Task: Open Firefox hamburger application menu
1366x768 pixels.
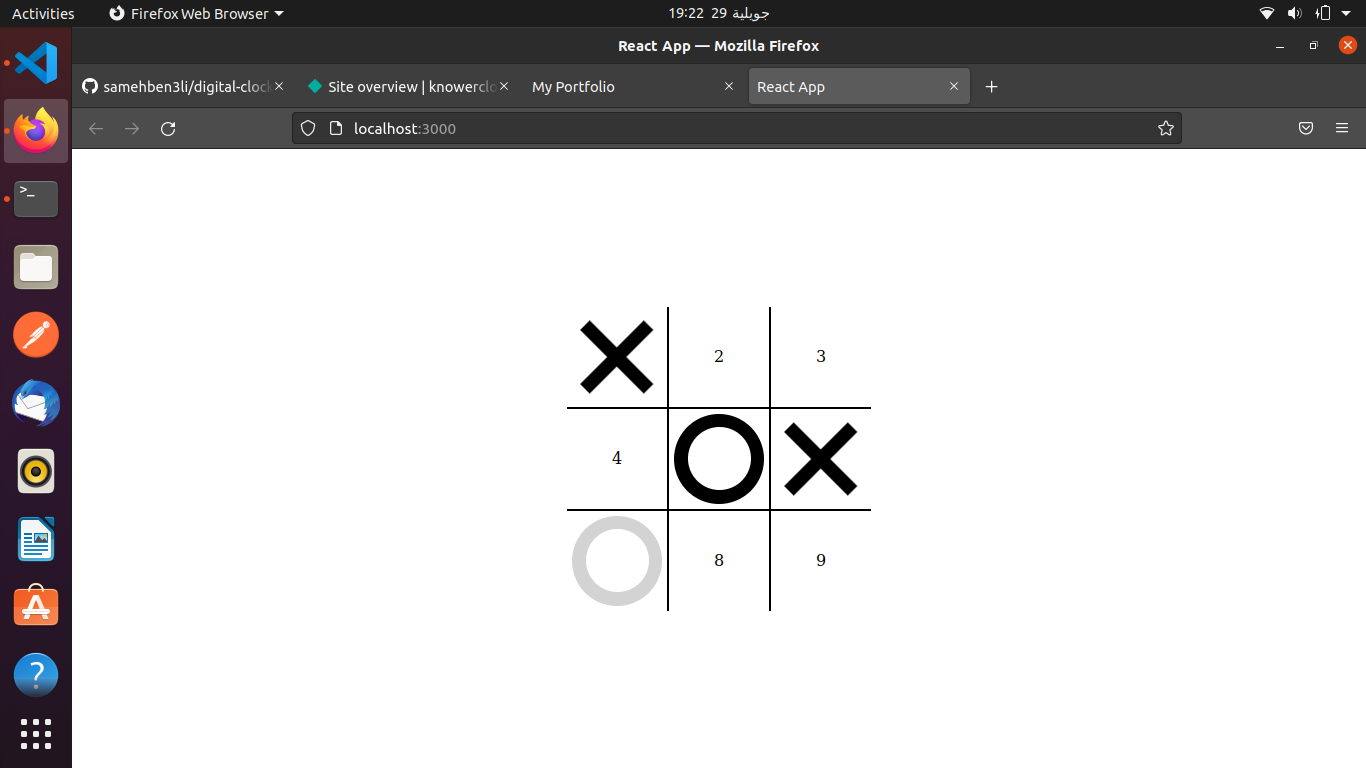Action: pos(1342,128)
